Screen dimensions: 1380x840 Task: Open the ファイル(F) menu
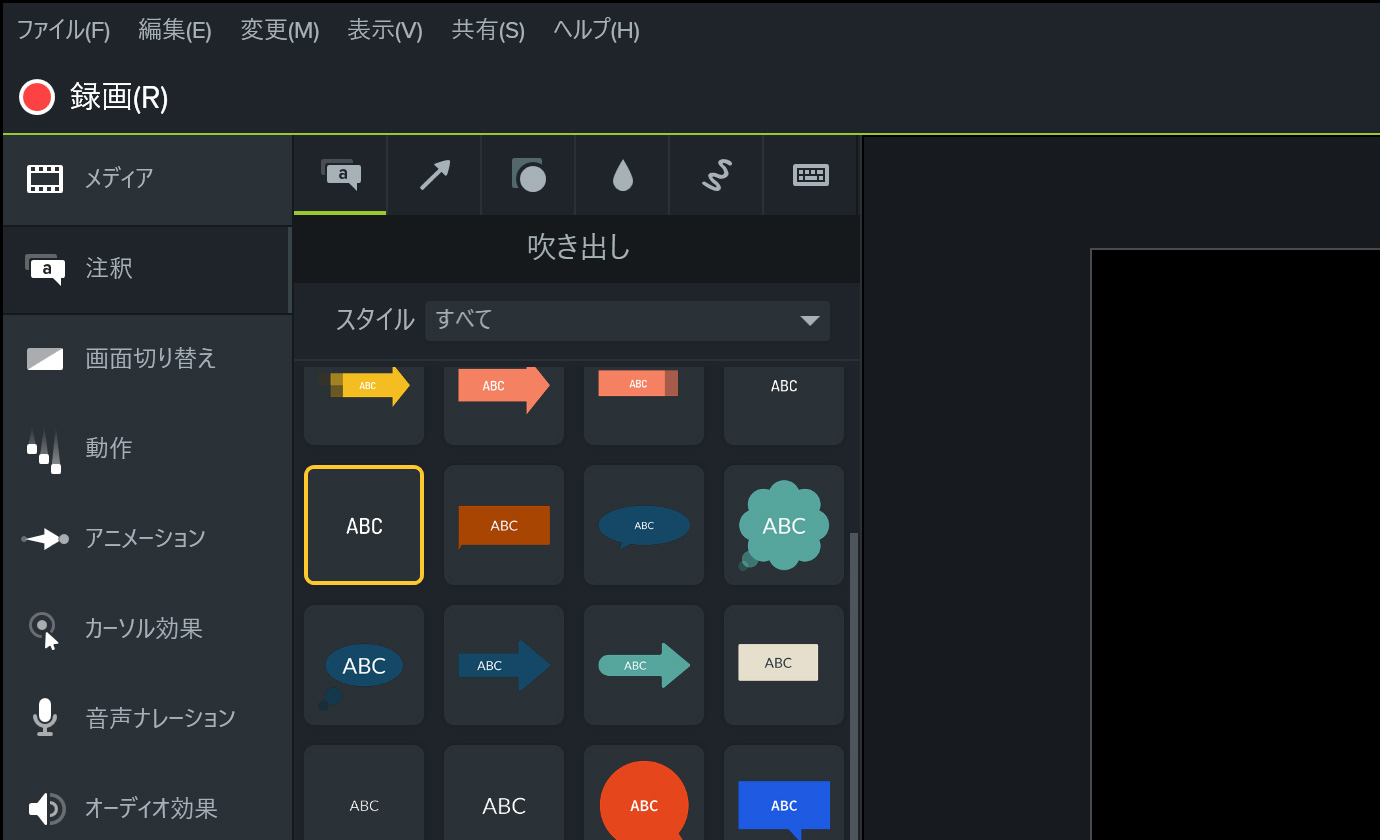(63, 30)
